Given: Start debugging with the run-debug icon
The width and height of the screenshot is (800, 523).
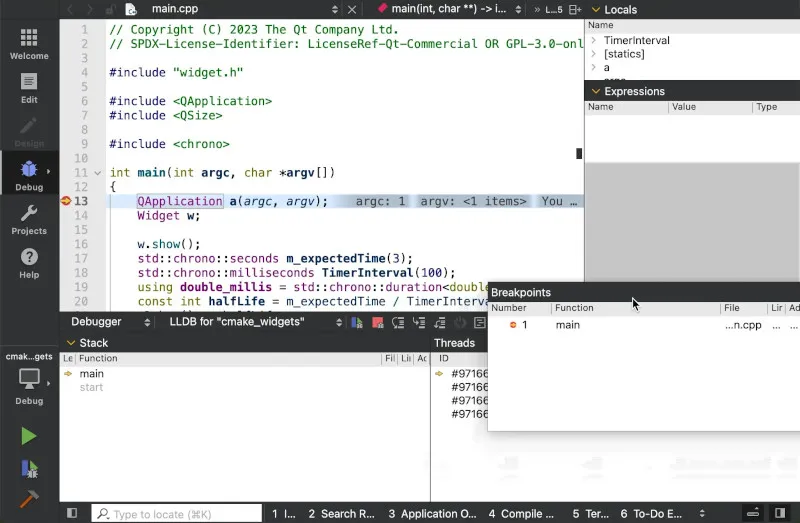Looking at the screenshot, I should click(x=29, y=468).
